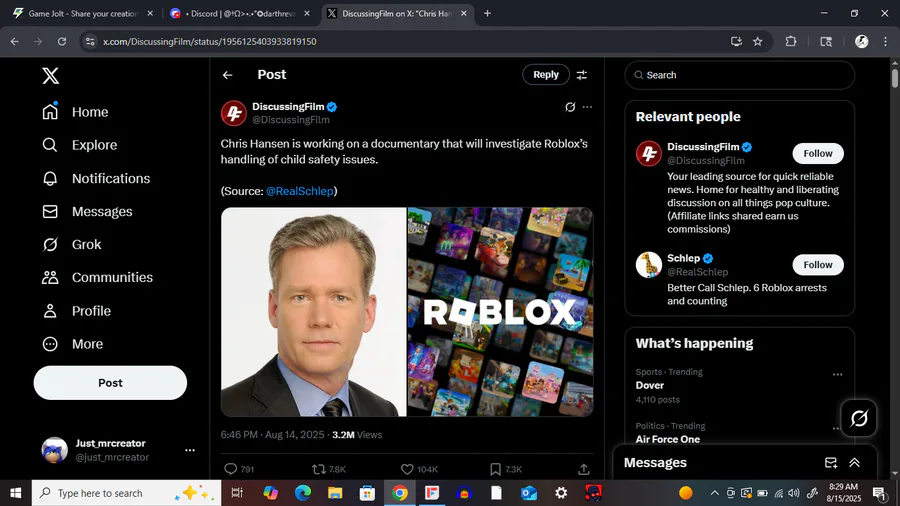The image size is (900, 506).
Task: Open Outlook from the taskbar
Action: (529, 493)
